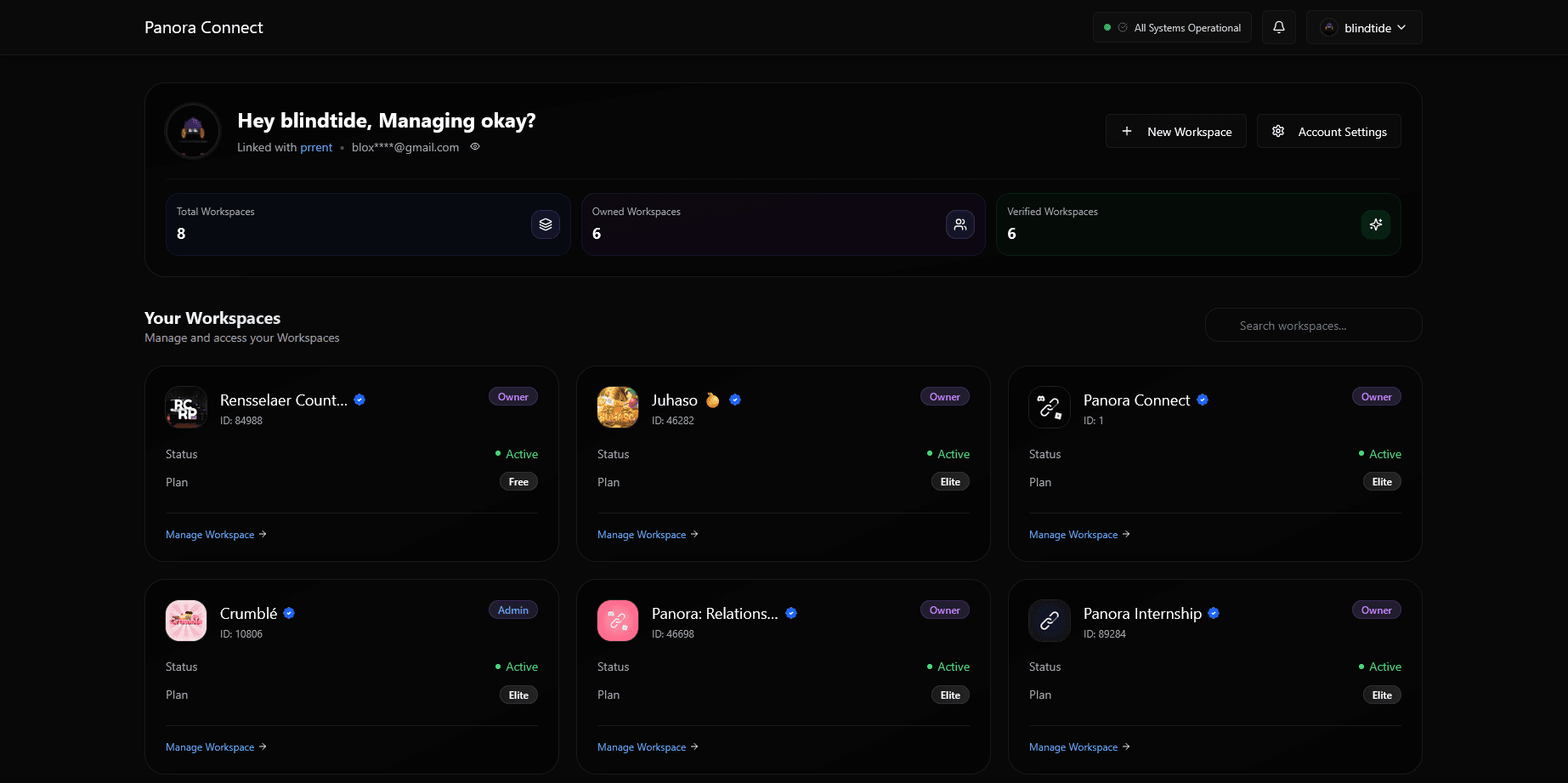
Task: Reveal the hidden email with eye icon
Action: (x=475, y=147)
